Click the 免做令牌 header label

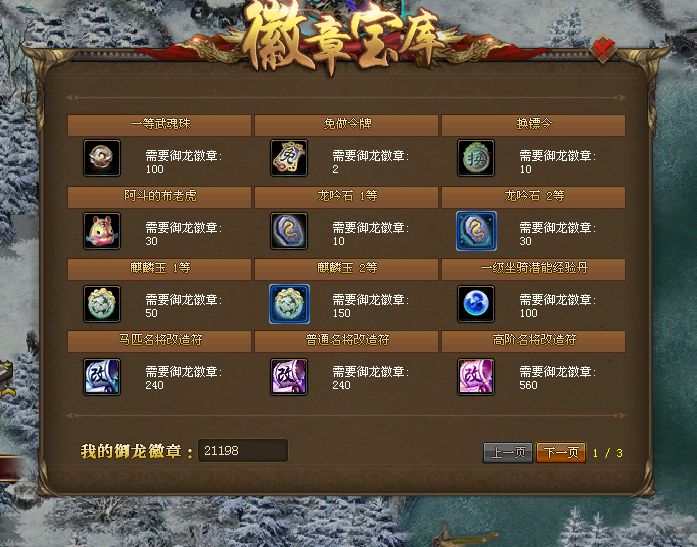[x=348, y=124]
